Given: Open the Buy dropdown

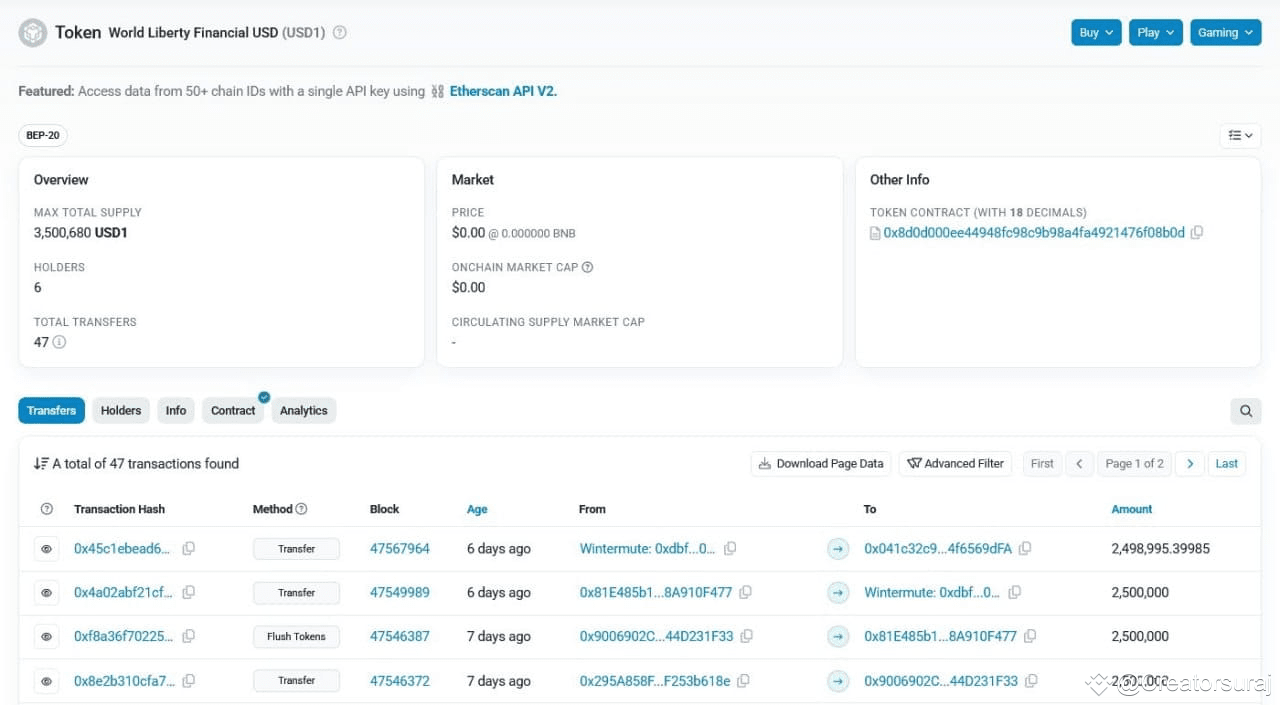Looking at the screenshot, I should pos(1097,33).
